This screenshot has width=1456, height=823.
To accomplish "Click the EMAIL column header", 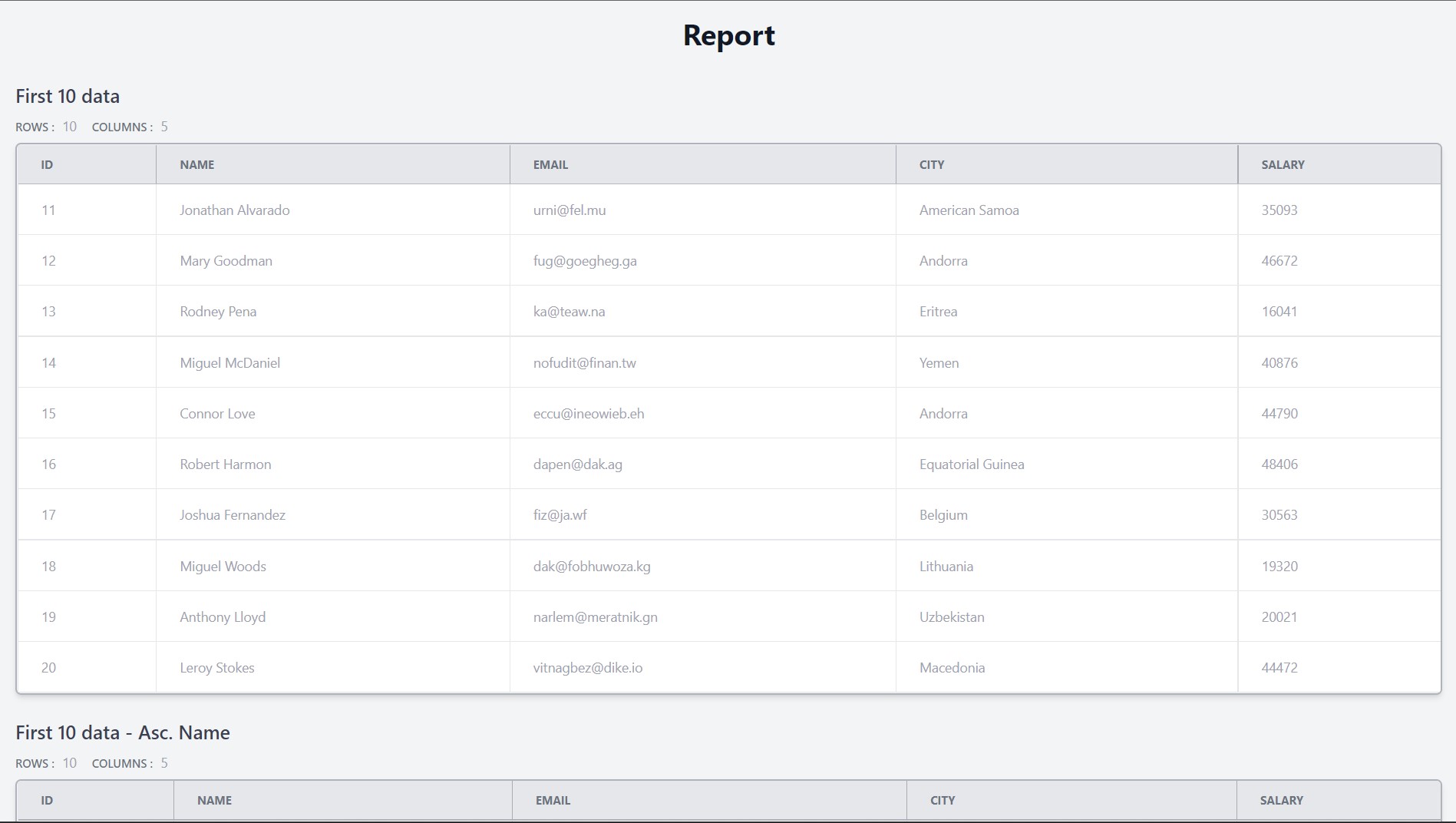I will 551,164.
